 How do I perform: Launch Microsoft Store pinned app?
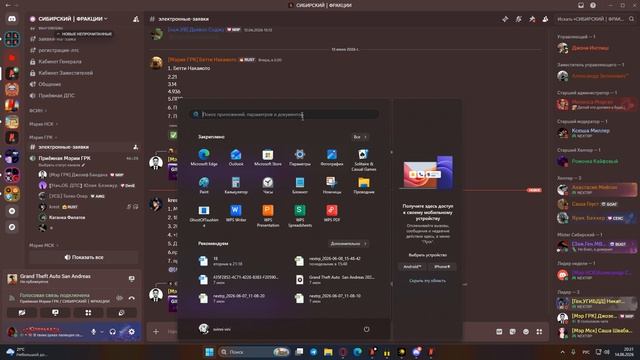pos(268,157)
